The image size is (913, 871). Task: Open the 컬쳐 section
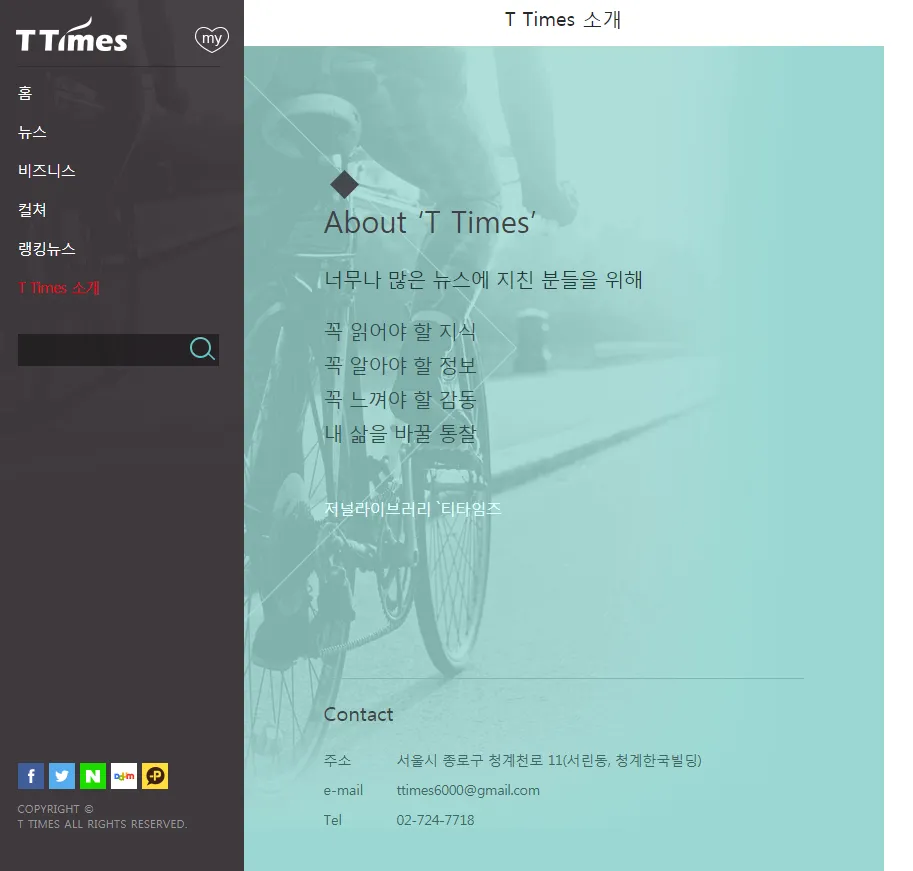click(x=32, y=210)
